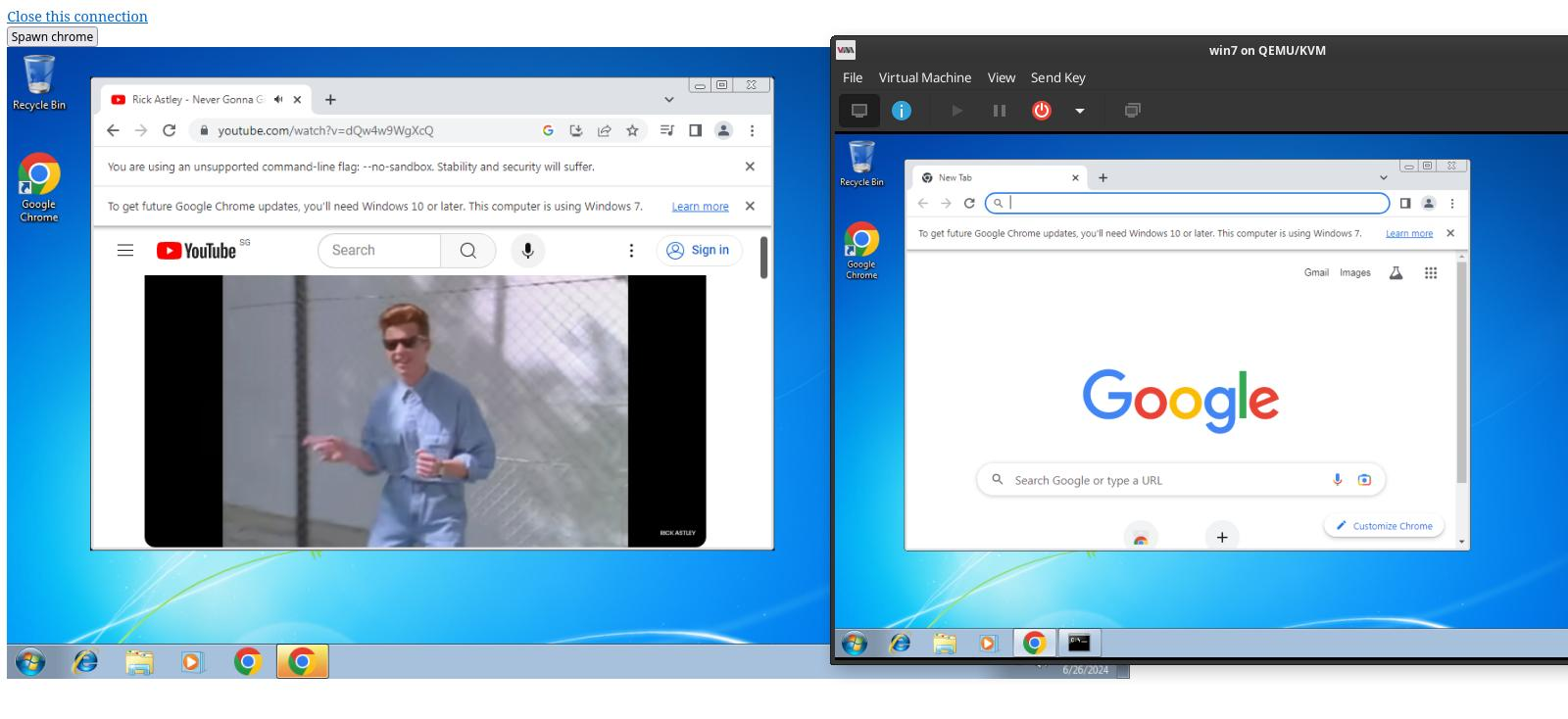The width and height of the screenshot is (1568, 719).
Task: Show virtual hardware details info icon
Action: click(x=902, y=111)
